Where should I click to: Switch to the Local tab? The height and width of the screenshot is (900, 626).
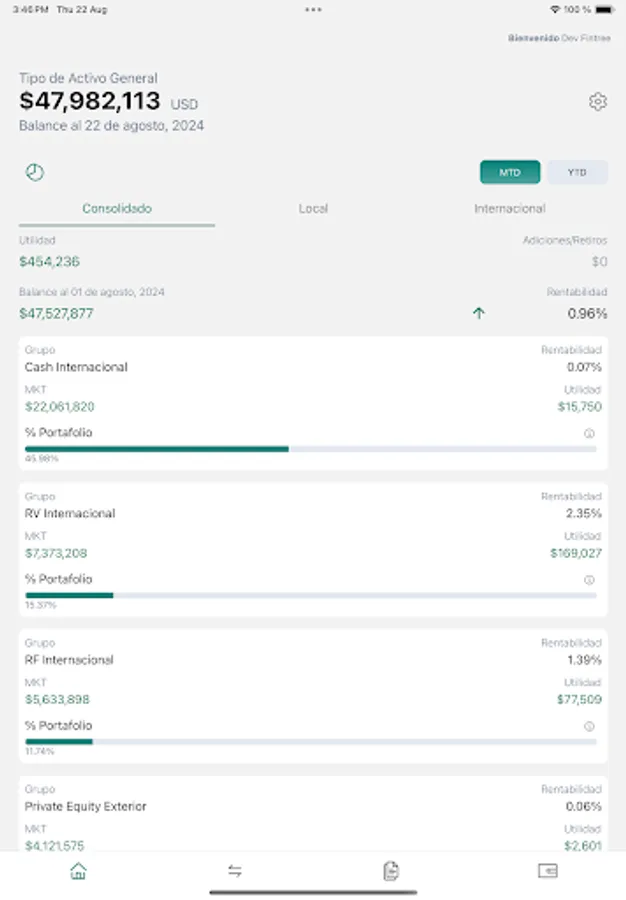point(313,209)
